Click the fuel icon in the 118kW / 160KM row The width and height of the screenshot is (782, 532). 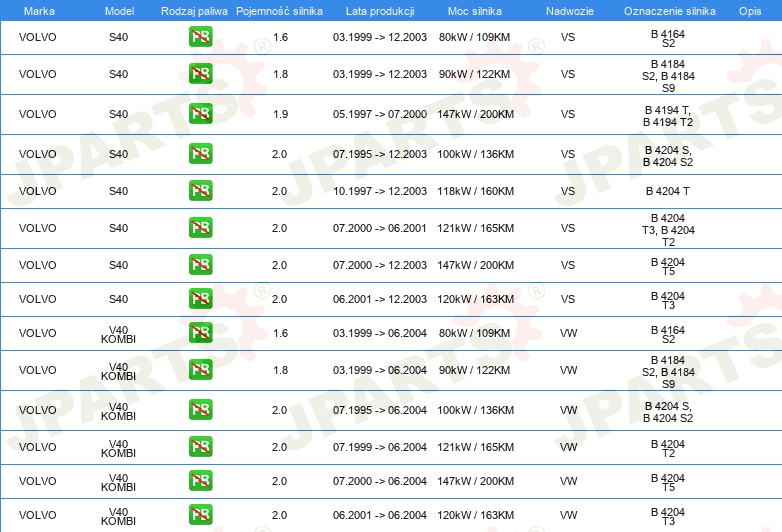(201, 191)
